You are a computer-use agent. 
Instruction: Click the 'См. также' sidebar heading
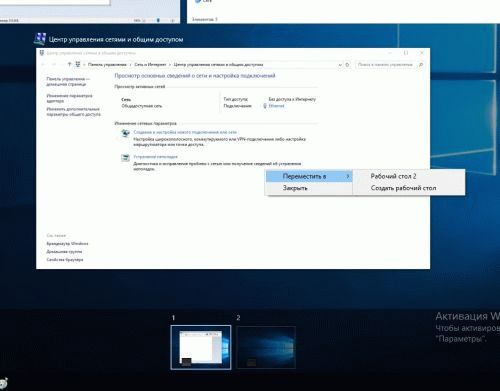tap(56, 235)
